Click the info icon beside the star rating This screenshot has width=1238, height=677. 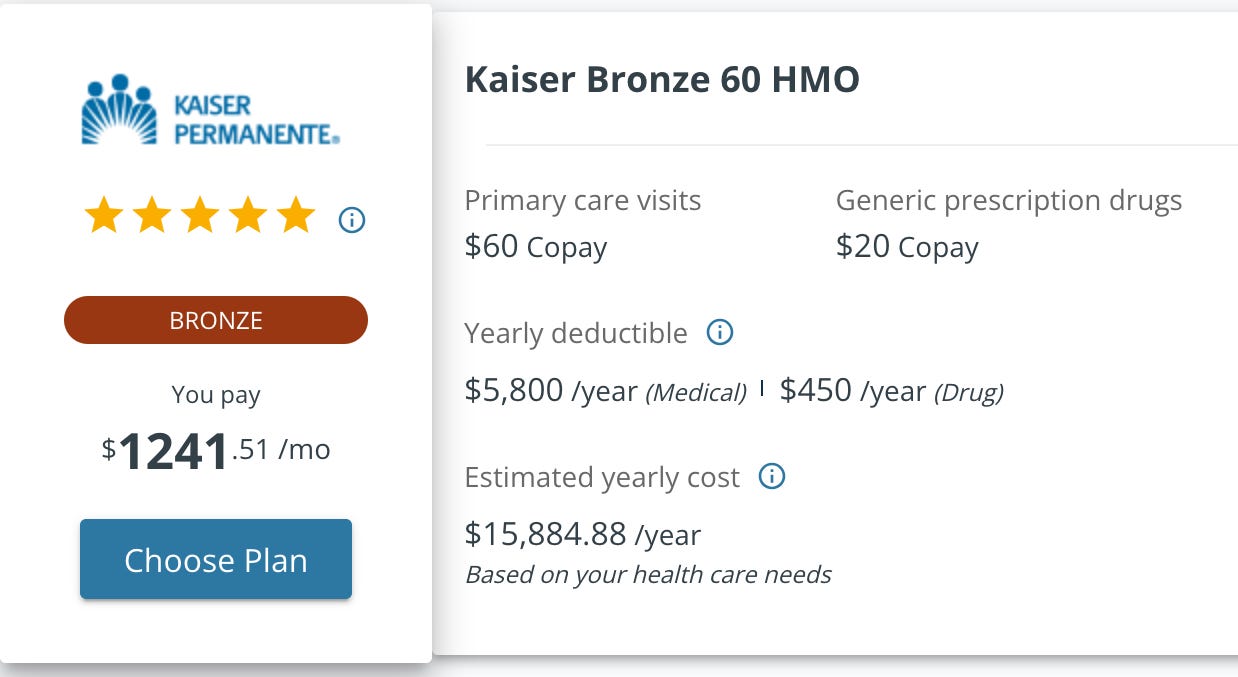point(352,219)
